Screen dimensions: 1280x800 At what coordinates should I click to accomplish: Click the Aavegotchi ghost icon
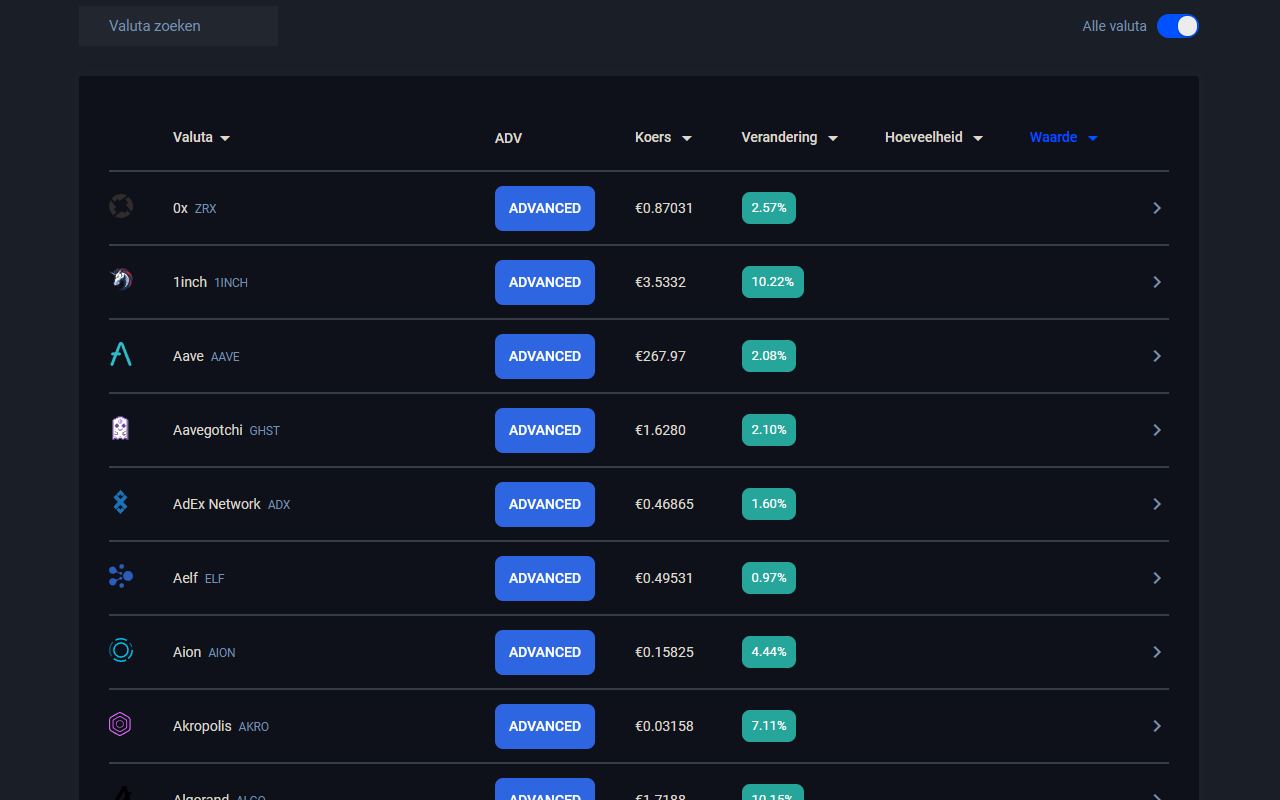pyautogui.click(x=121, y=429)
